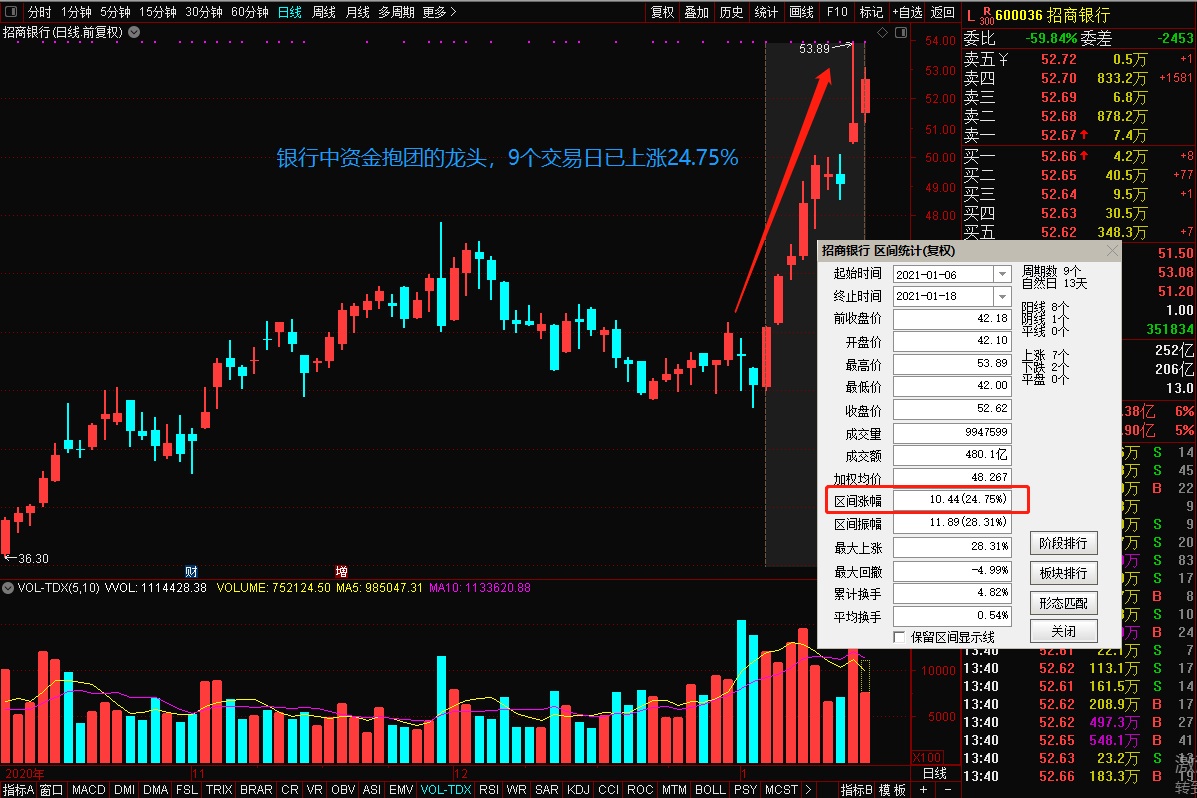Select the BOLL indicator tab

(x=710, y=790)
